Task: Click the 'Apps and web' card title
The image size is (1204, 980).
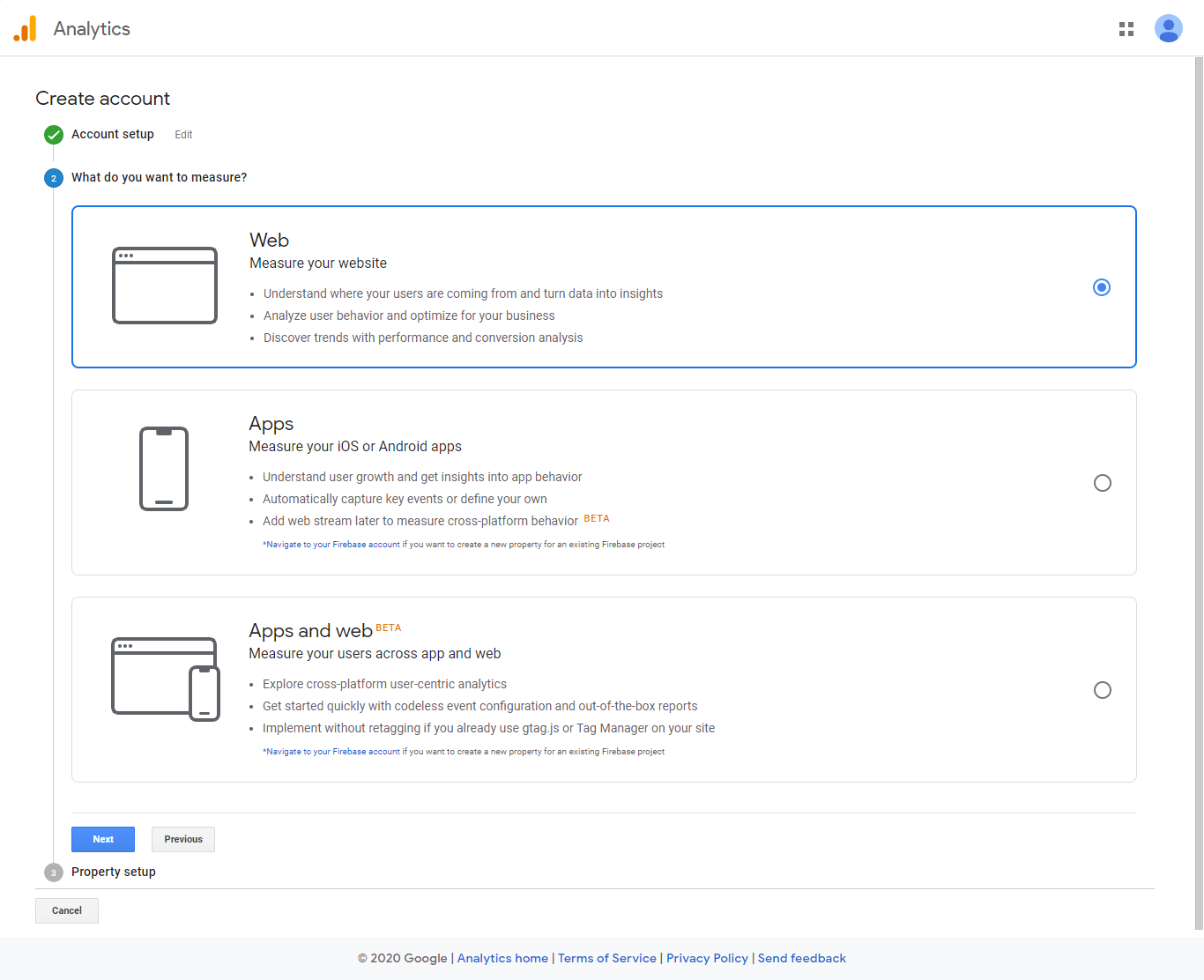Action: tap(310, 631)
